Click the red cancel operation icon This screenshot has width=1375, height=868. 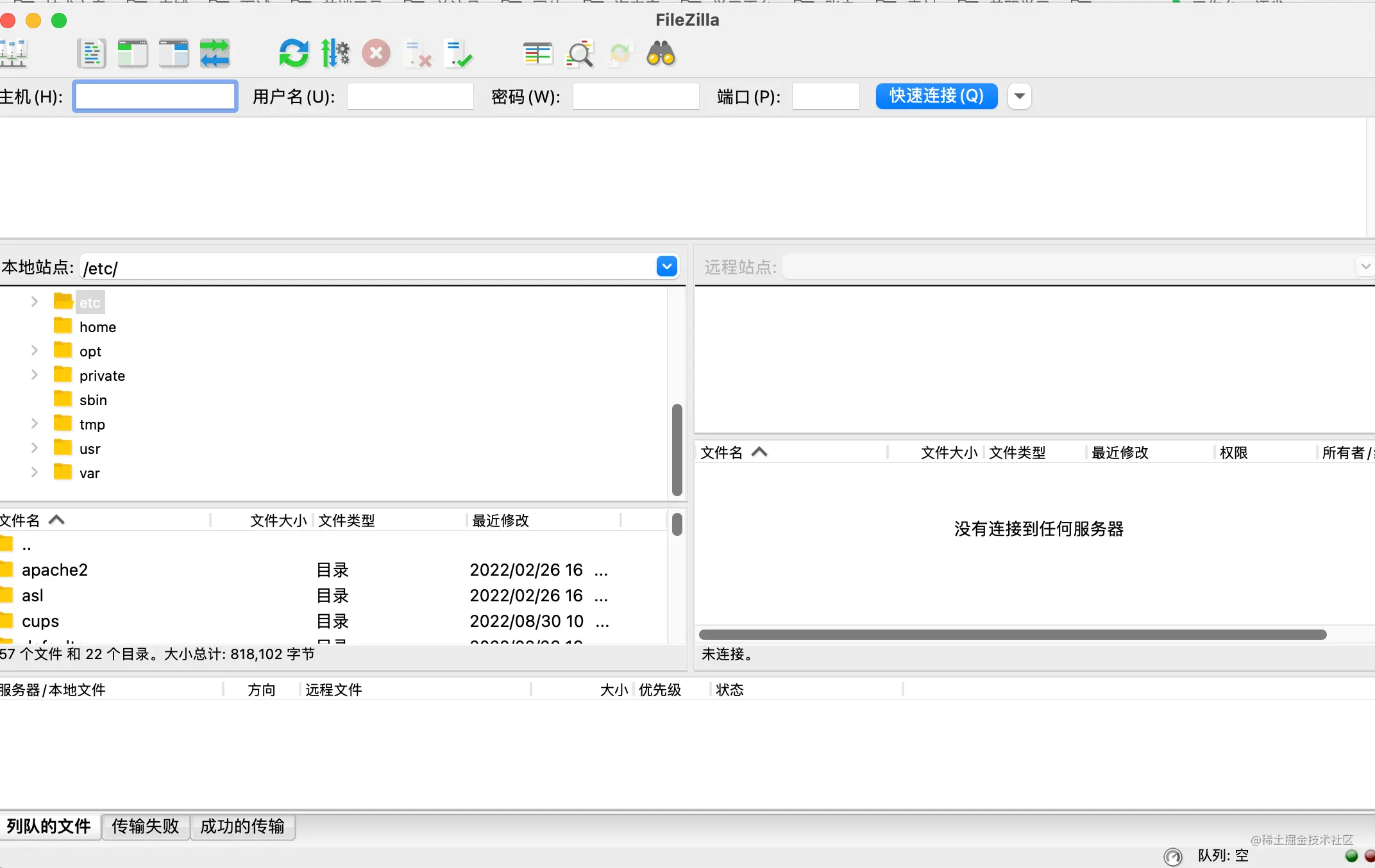[376, 54]
